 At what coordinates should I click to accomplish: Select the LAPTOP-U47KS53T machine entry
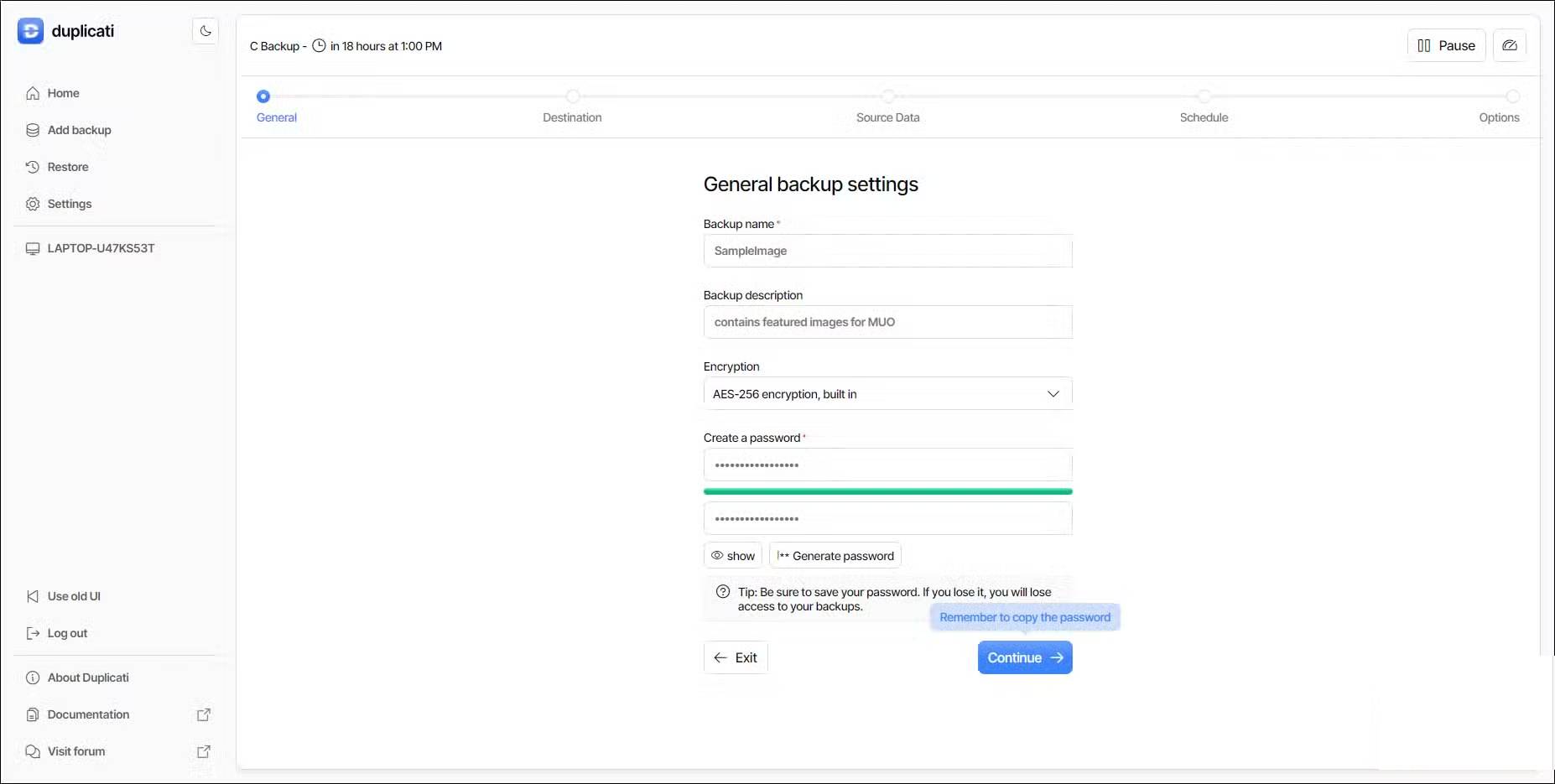101,248
